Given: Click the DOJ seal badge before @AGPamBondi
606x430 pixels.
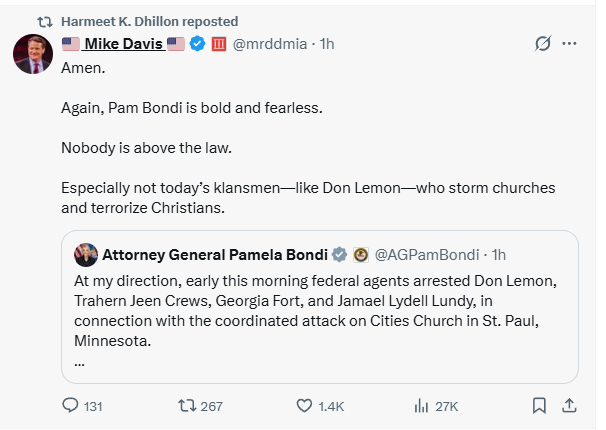Looking at the screenshot, I should (x=361, y=254).
